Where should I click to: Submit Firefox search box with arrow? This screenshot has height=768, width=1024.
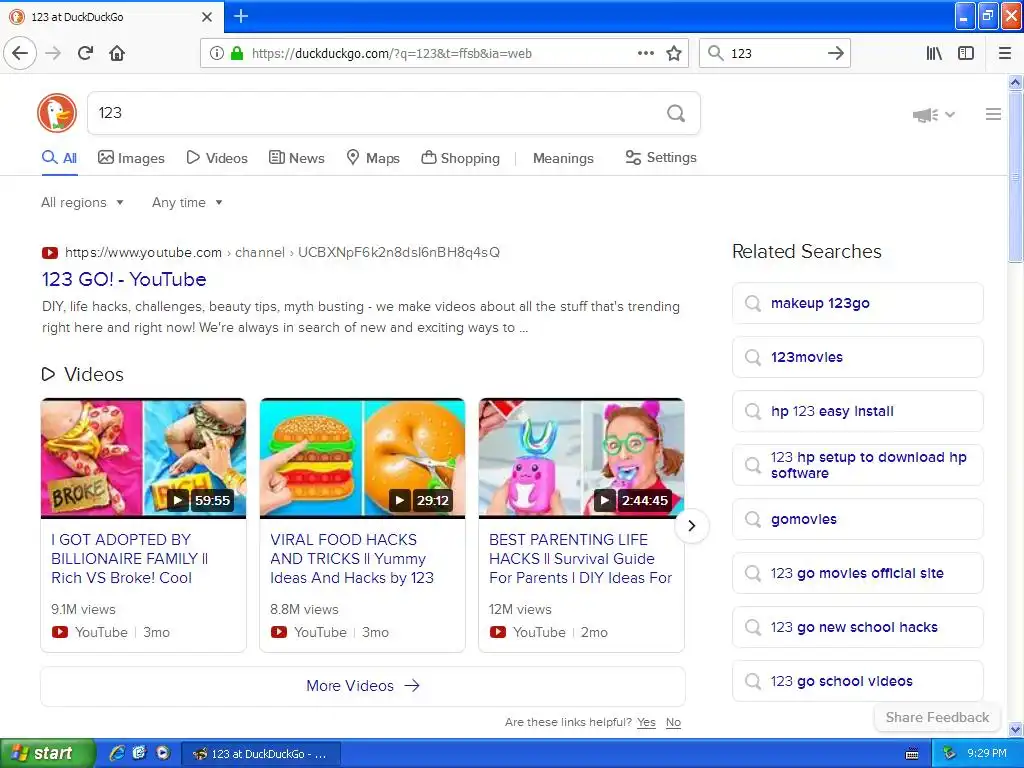coord(835,53)
